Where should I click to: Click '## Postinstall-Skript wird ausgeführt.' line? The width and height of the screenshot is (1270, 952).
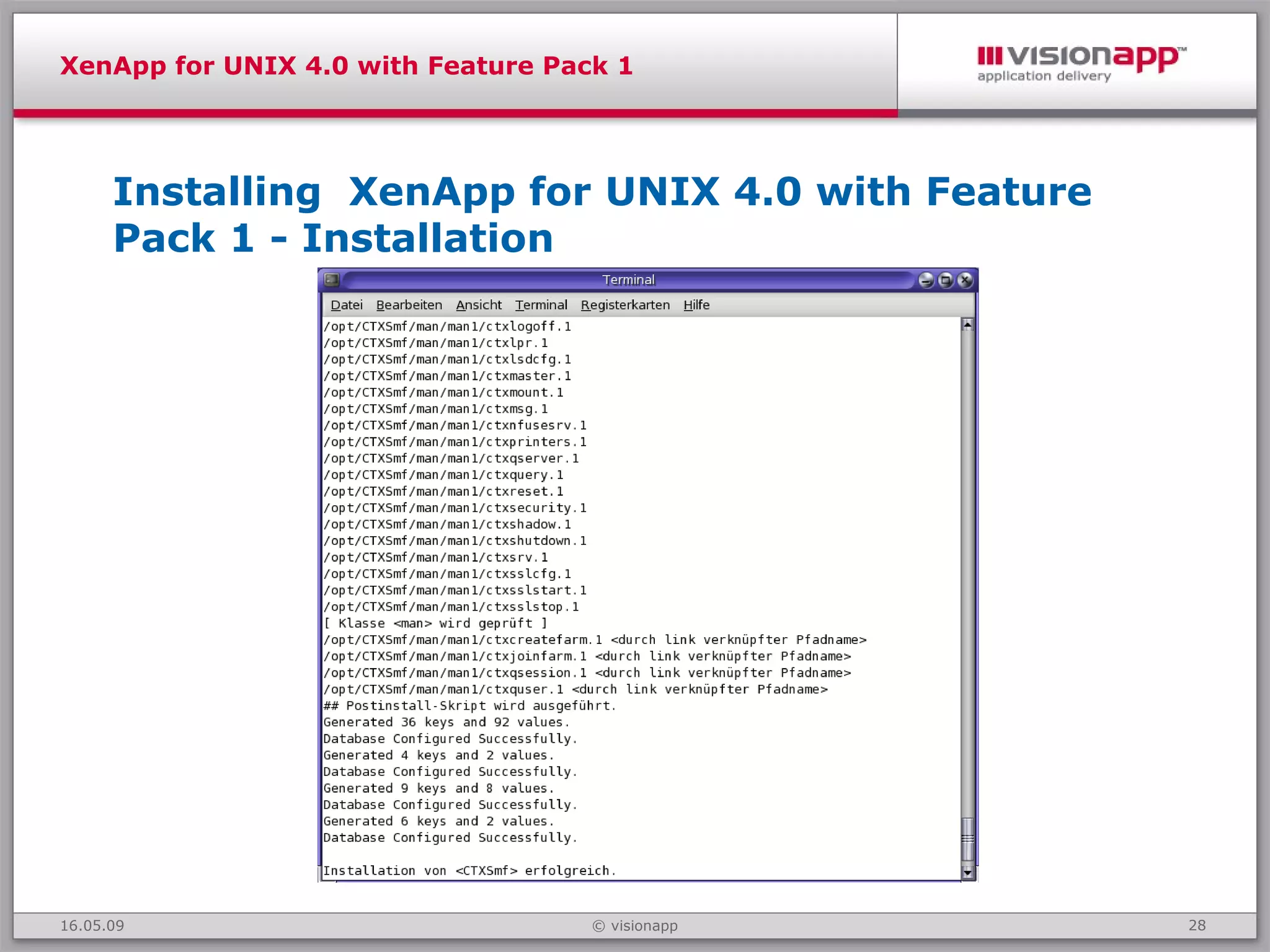pyautogui.click(x=470, y=706)
